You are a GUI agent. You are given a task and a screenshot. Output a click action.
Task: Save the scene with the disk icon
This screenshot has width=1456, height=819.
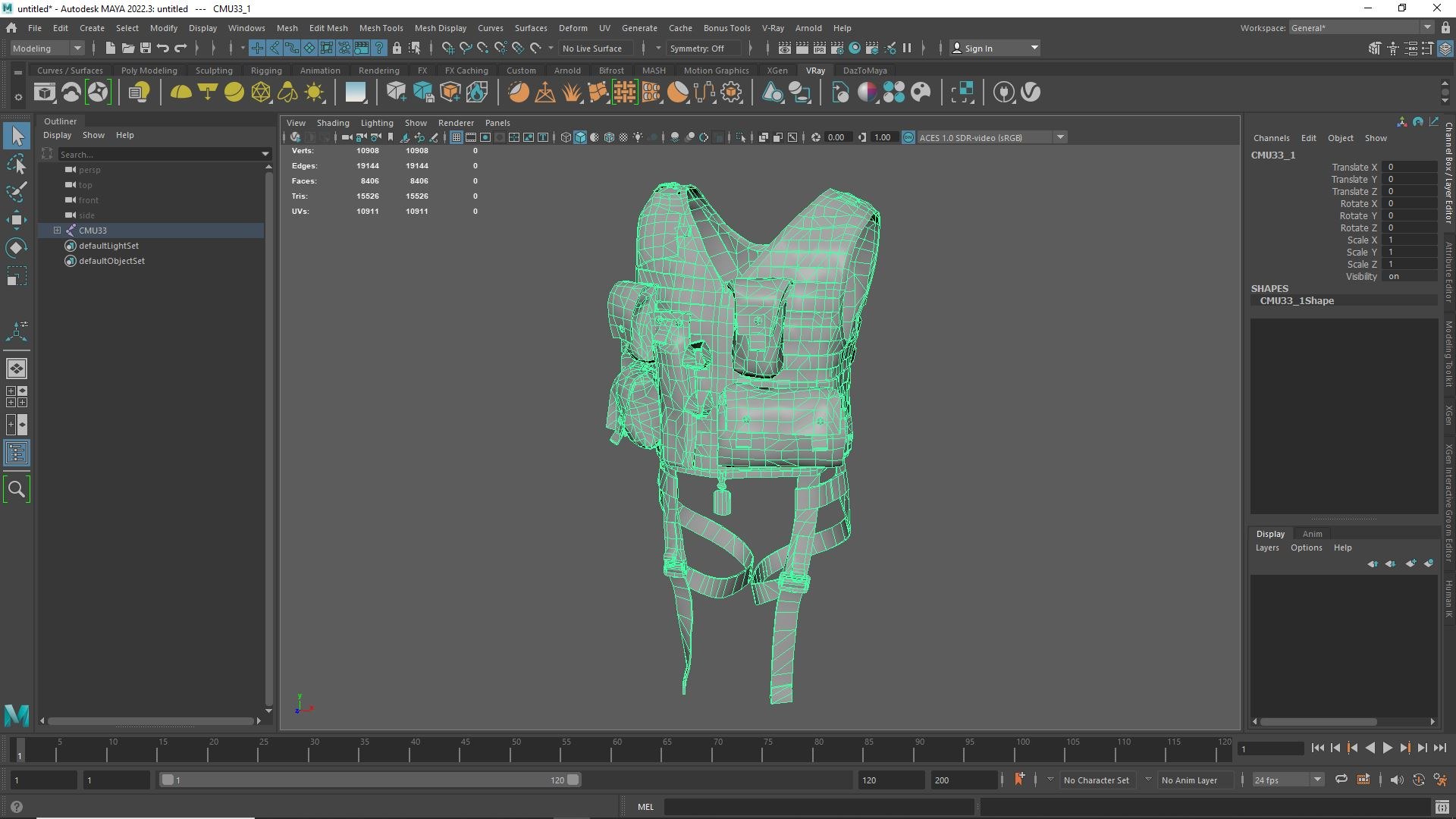pos(145,48)
